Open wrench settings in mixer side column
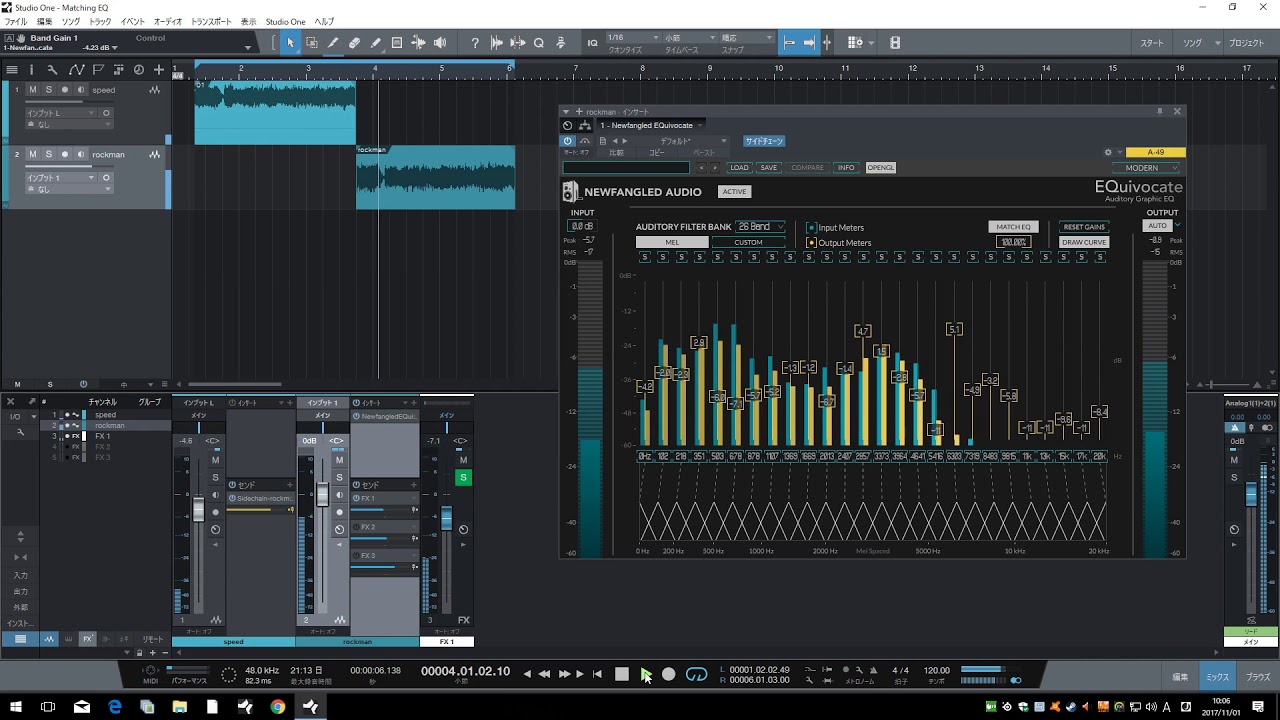The height and width of the screenshot is (720, 1280). coord(21,432)
